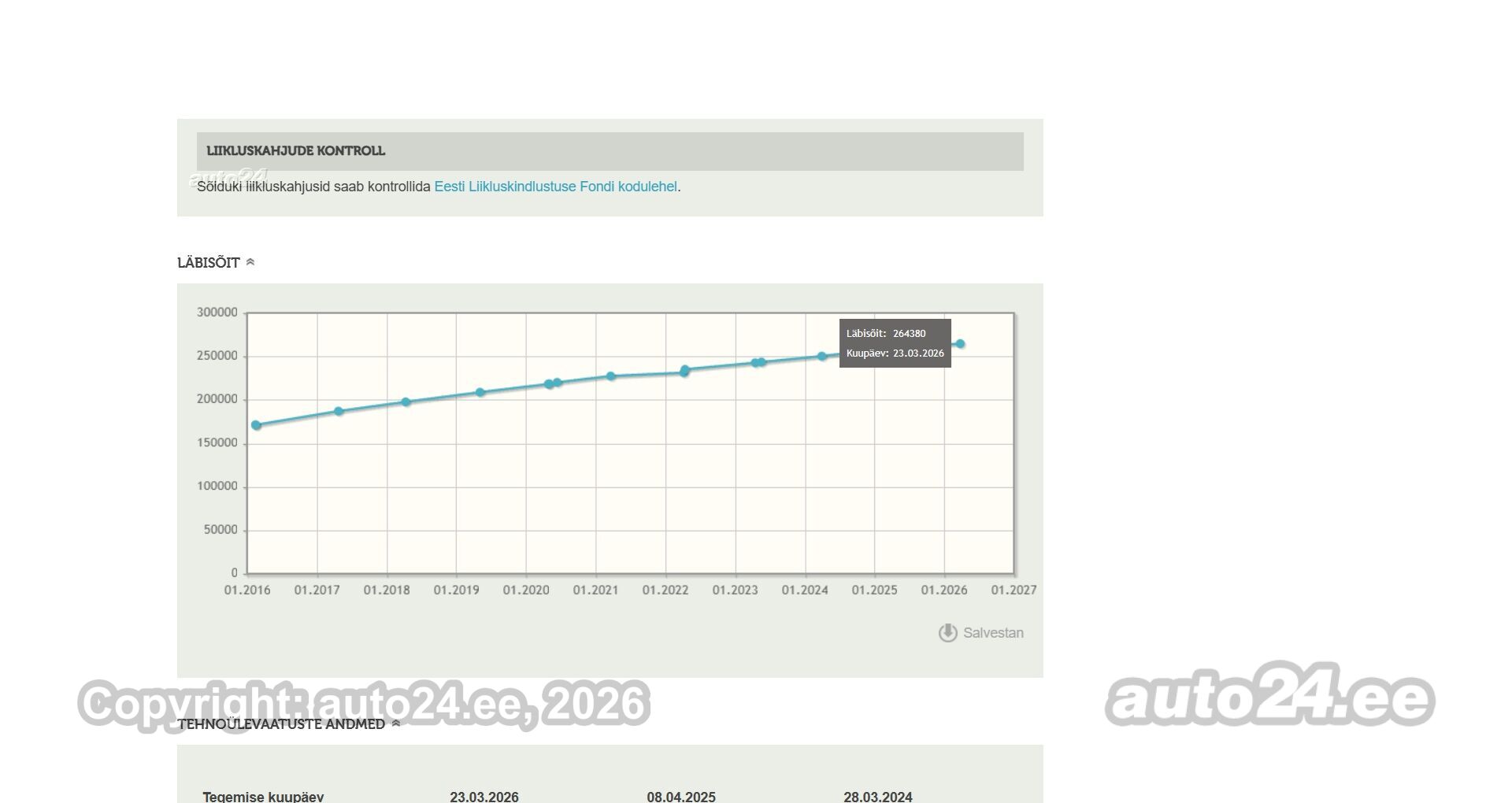Click the 2022 mileage data point
The height and width of the screenshot is (803, 1512).
(684, 371)
